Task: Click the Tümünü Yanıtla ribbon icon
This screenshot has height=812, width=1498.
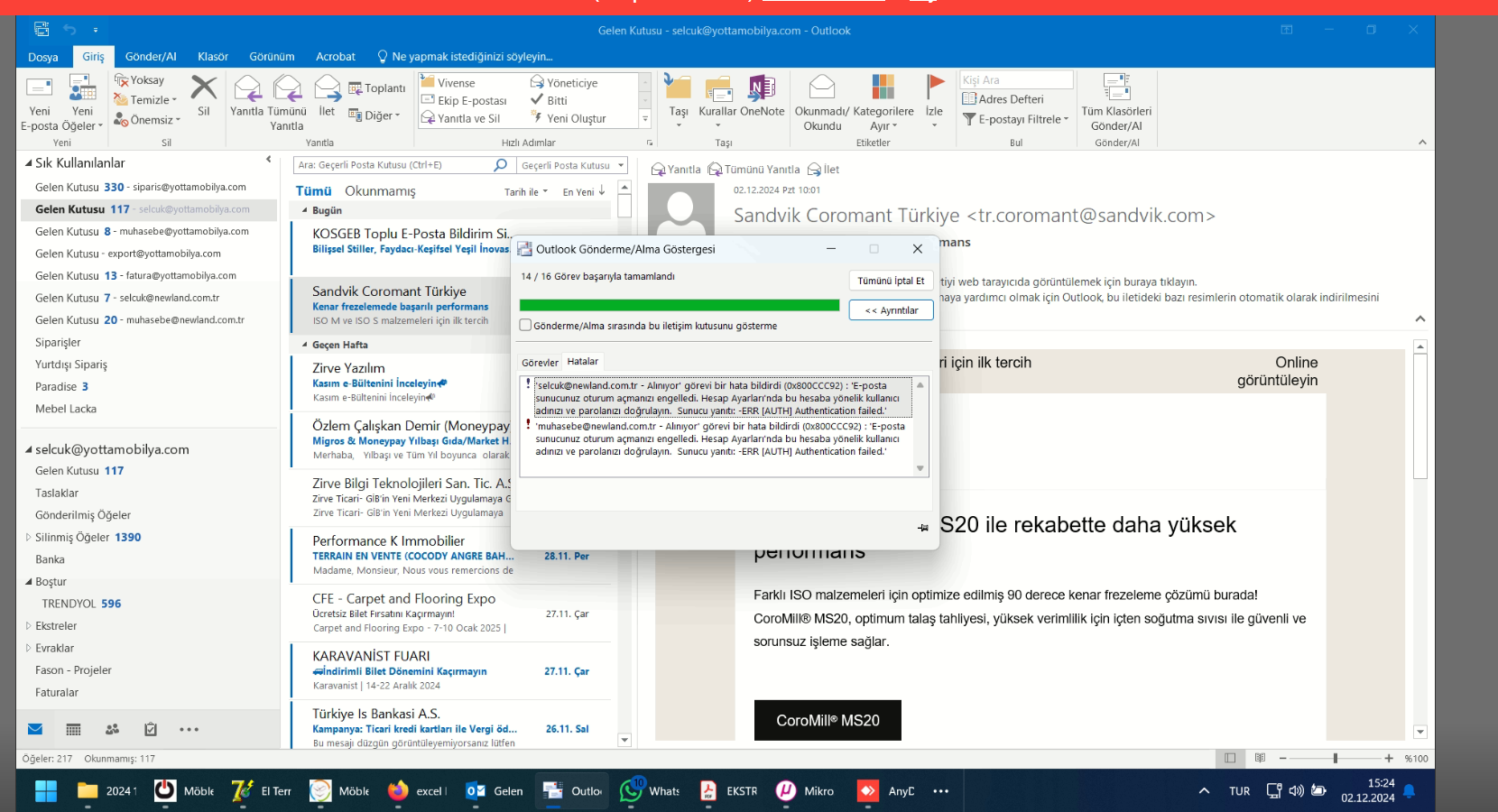Action: [x=287, y=88]
